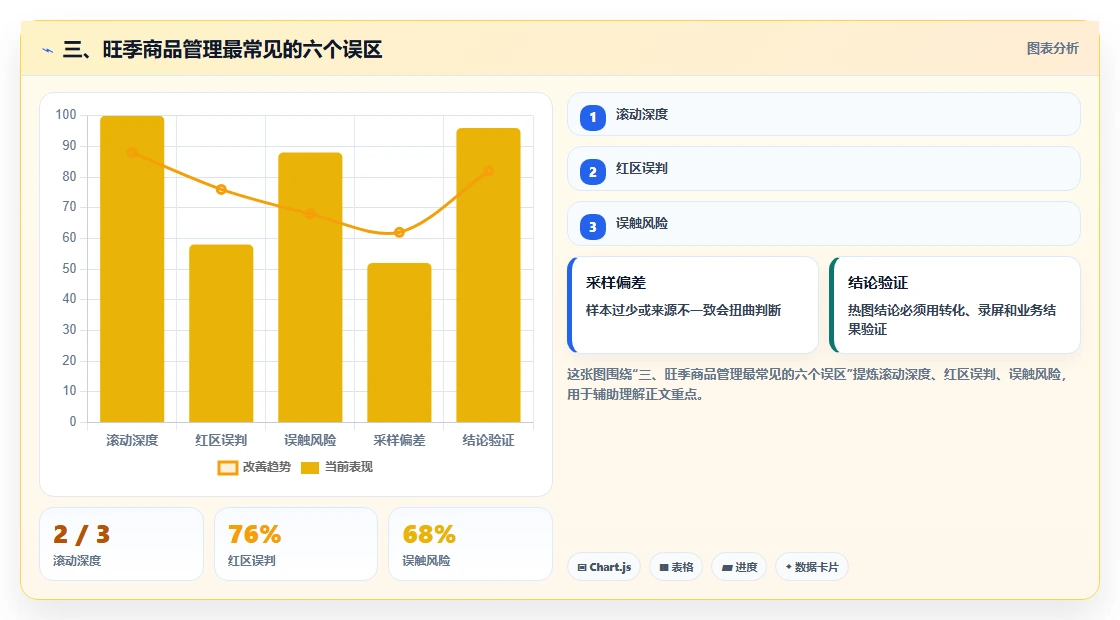
Task: Click the trend line point above 红区误判
Action: [221, 189]
